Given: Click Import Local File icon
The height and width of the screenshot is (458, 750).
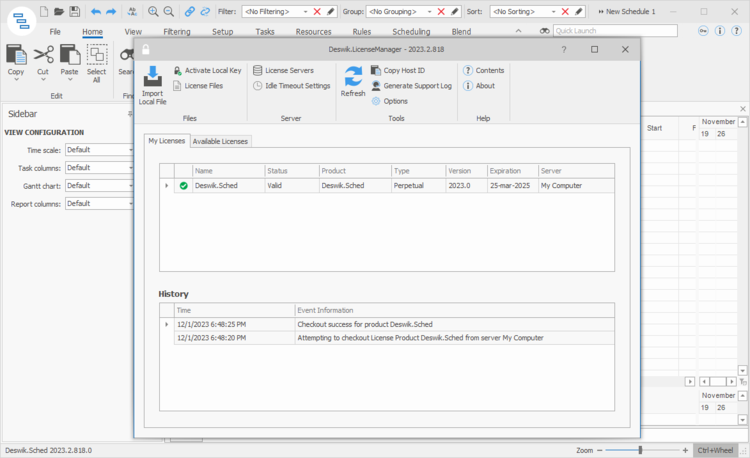Looking at the screenshot, I should click(x=153, y=86).
